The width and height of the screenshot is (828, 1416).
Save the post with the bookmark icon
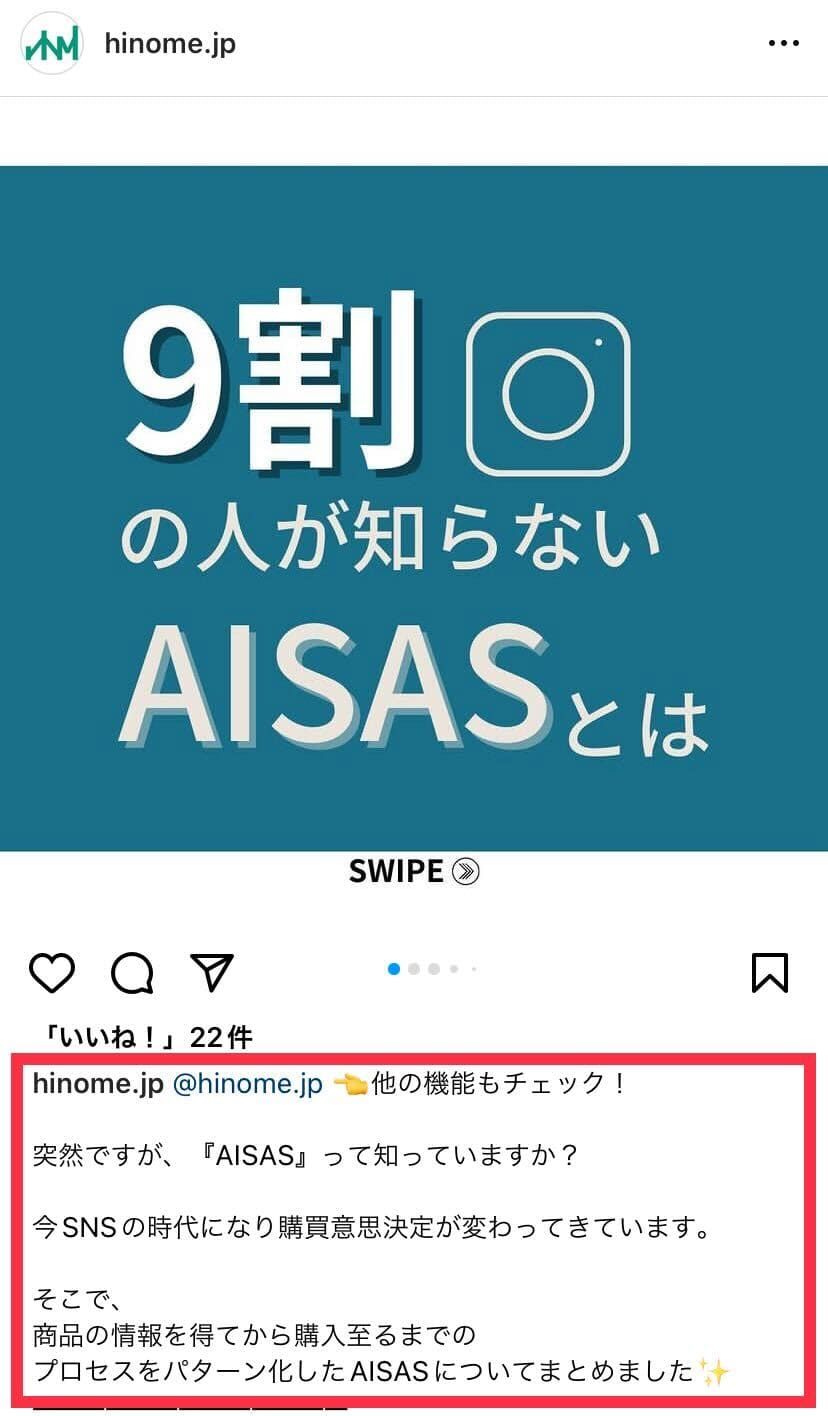click(x=770, y=972)
